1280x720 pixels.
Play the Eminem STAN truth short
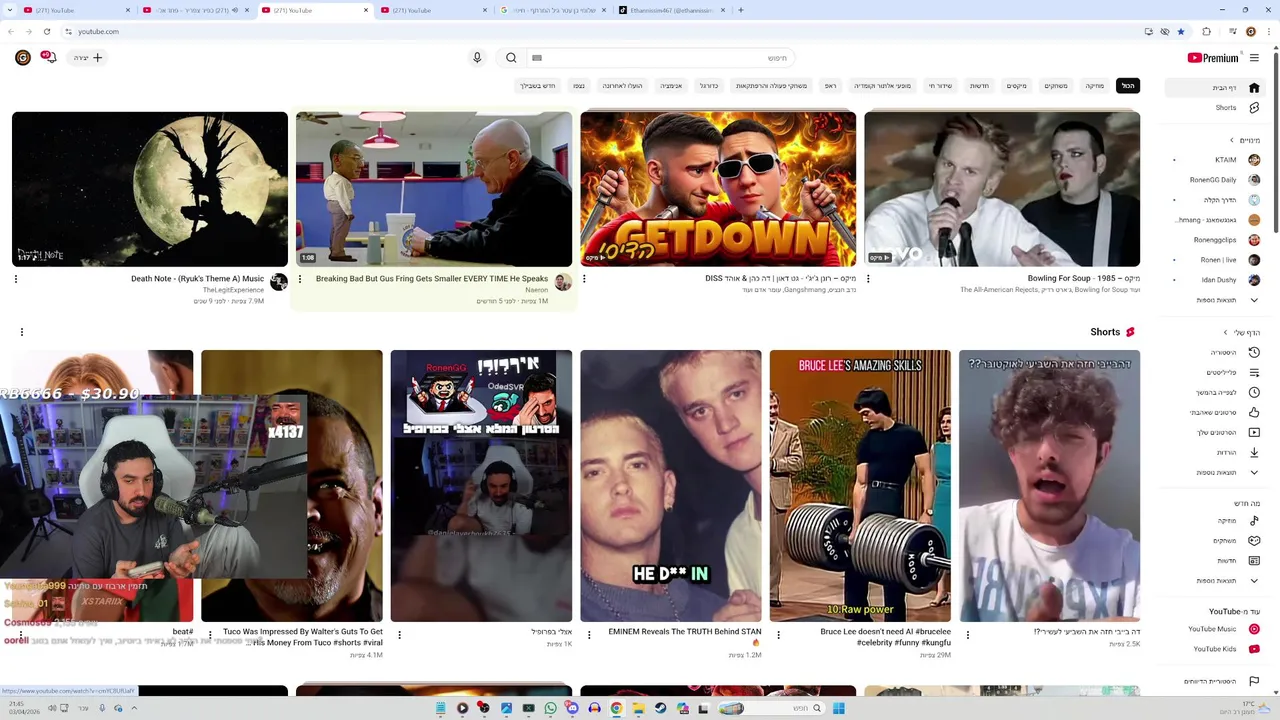[671, 486]
